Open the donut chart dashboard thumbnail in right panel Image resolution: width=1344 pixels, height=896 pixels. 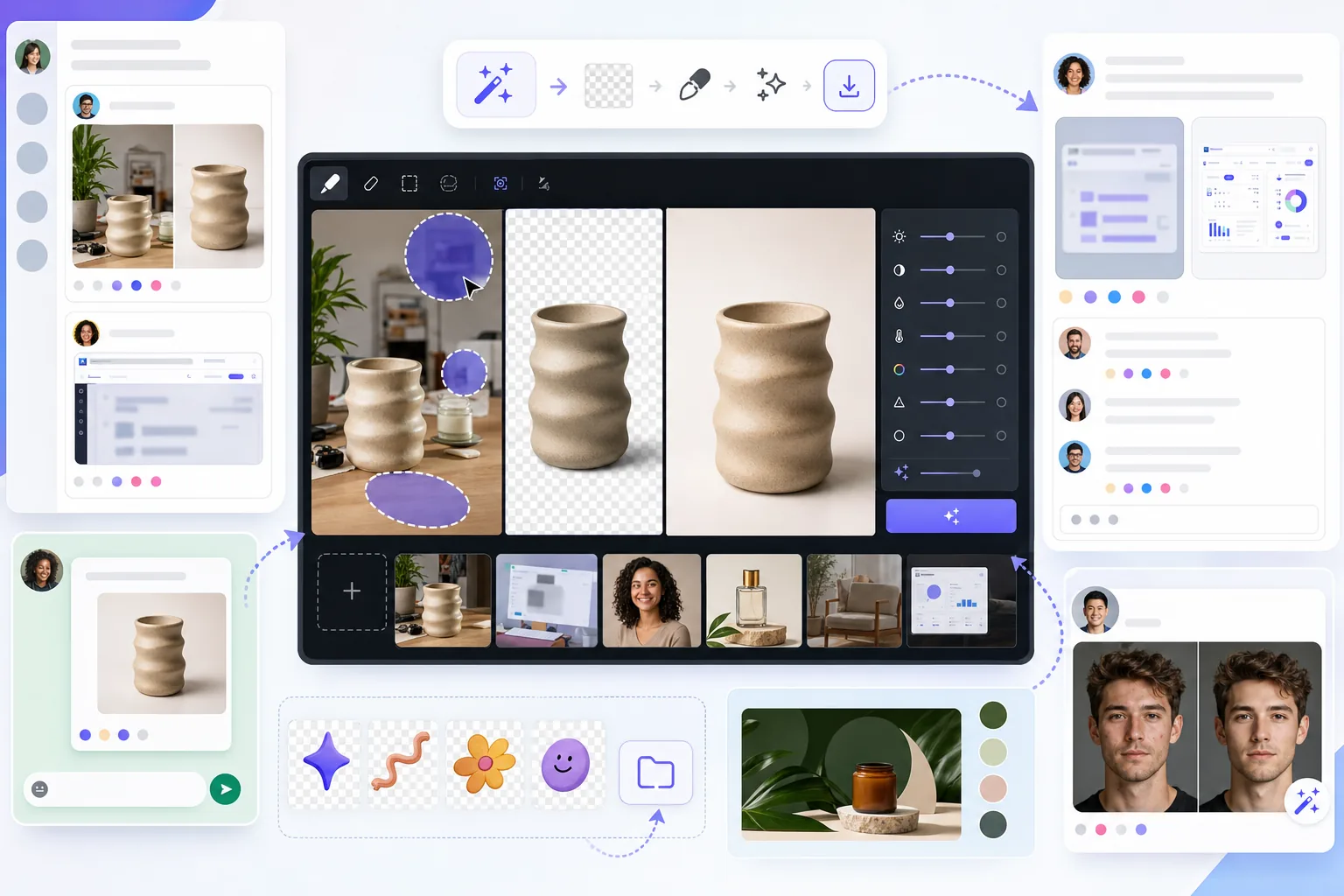(1258, 199)
